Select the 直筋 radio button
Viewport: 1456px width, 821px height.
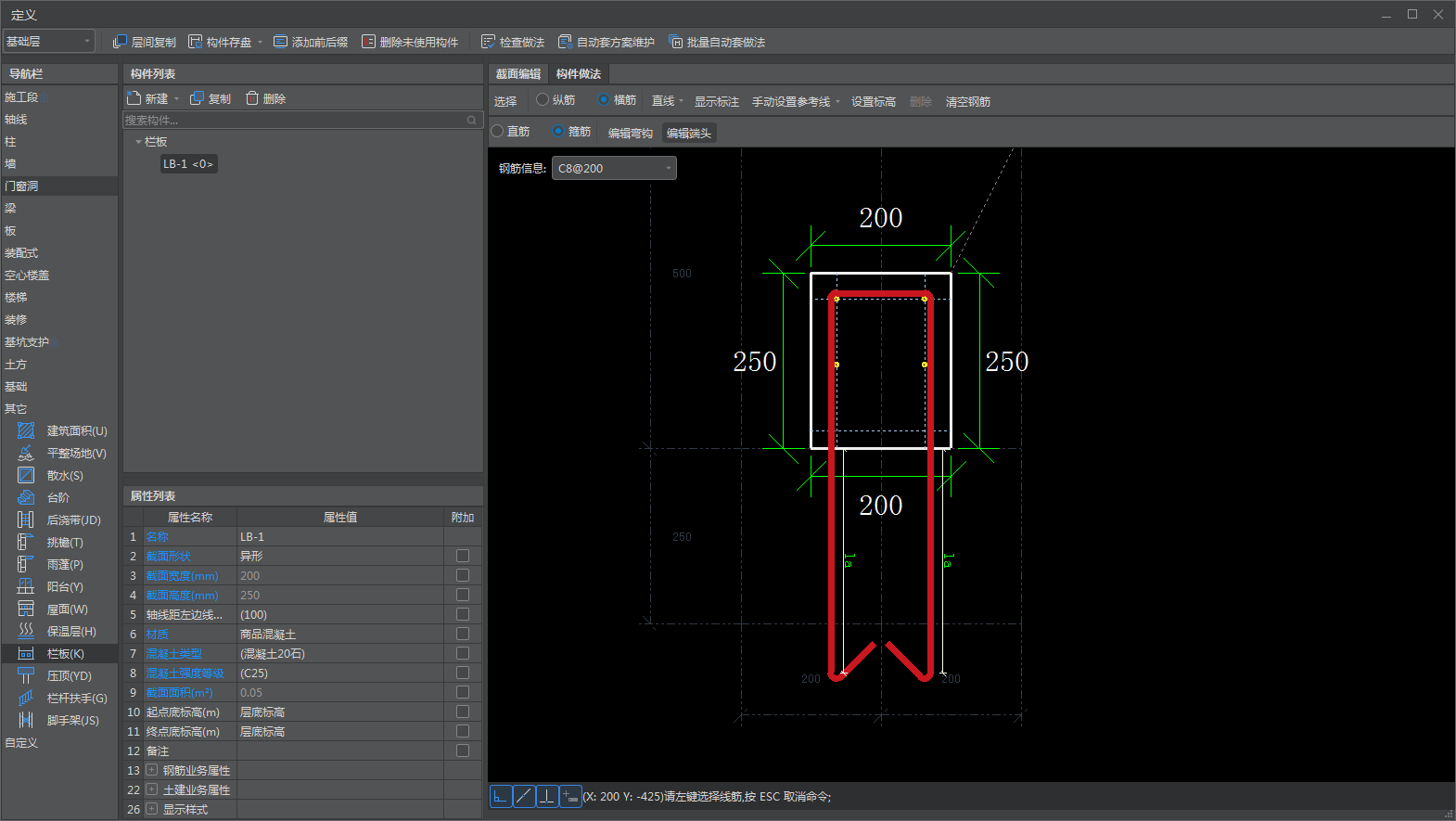(497, 131)
